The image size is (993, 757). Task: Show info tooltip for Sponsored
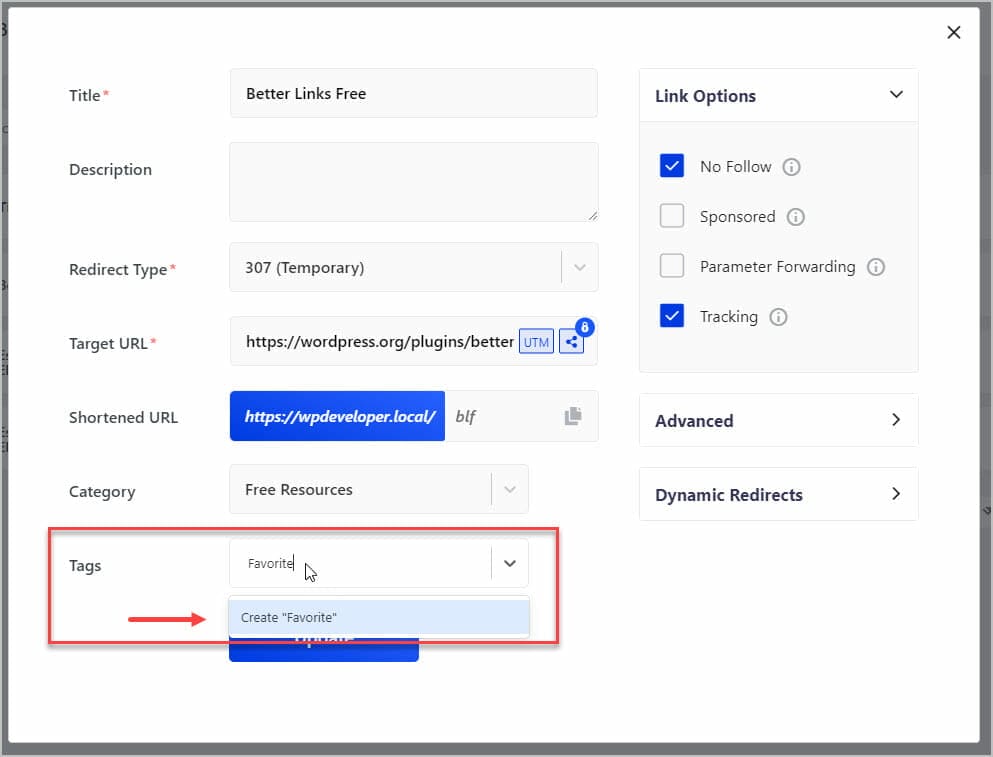(795, 217)
